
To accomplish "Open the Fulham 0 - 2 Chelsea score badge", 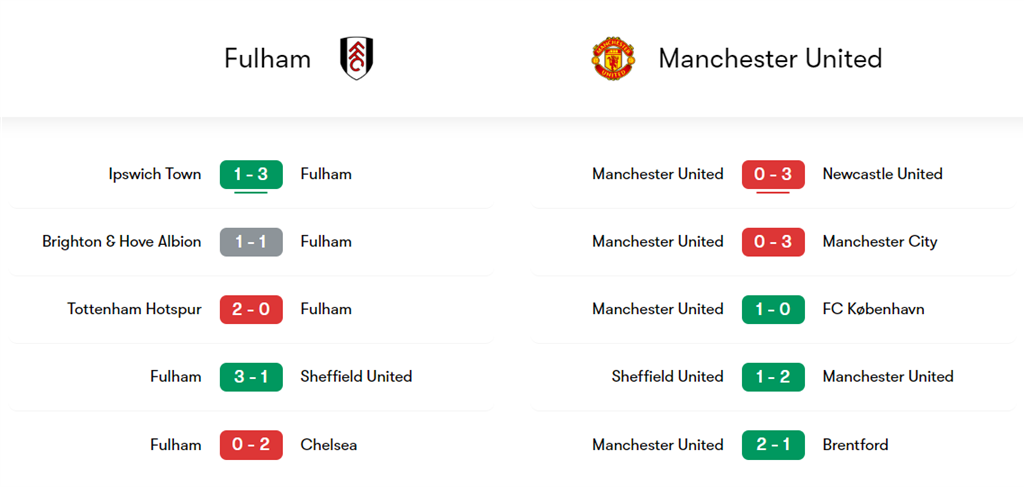I will [x=251, y=445].
